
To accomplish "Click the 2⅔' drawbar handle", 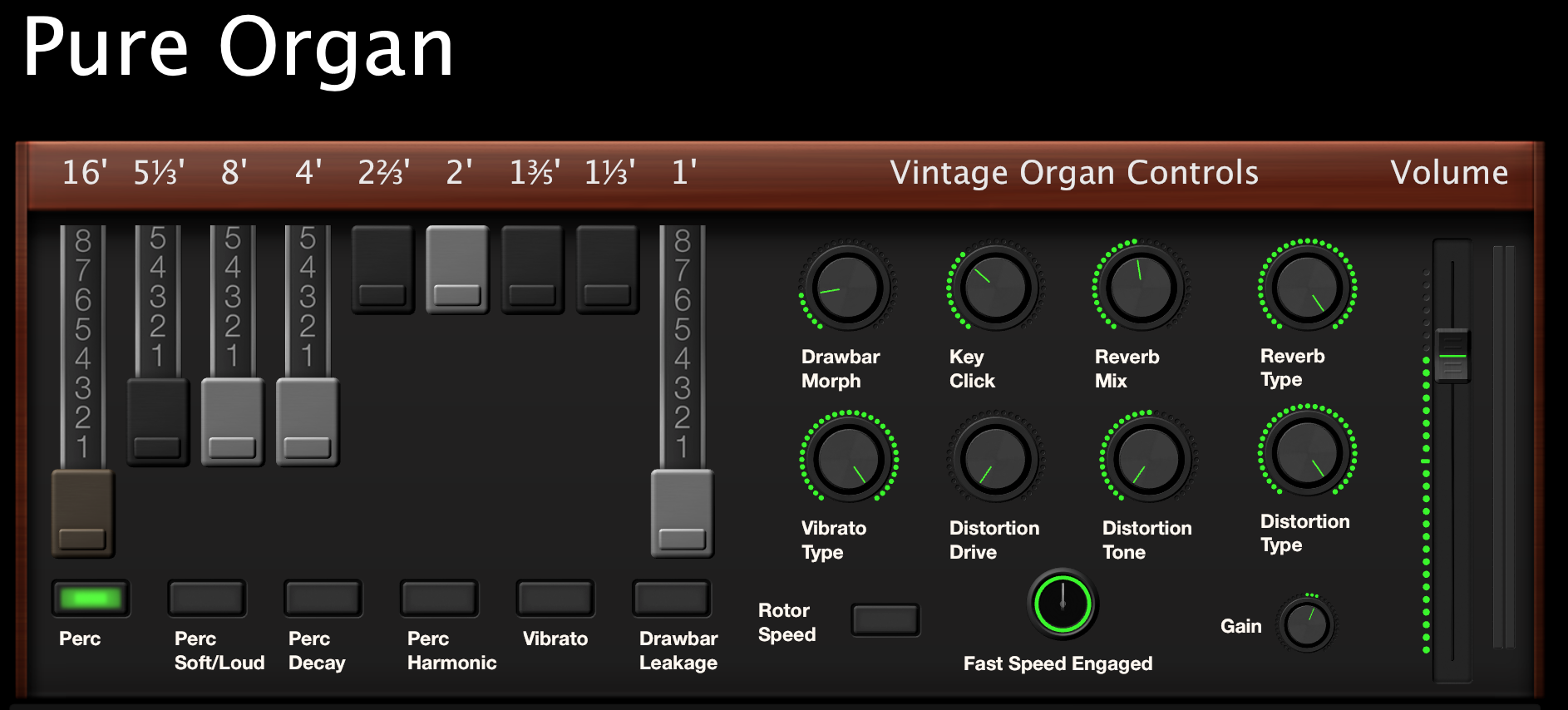I will coord(382,269).
